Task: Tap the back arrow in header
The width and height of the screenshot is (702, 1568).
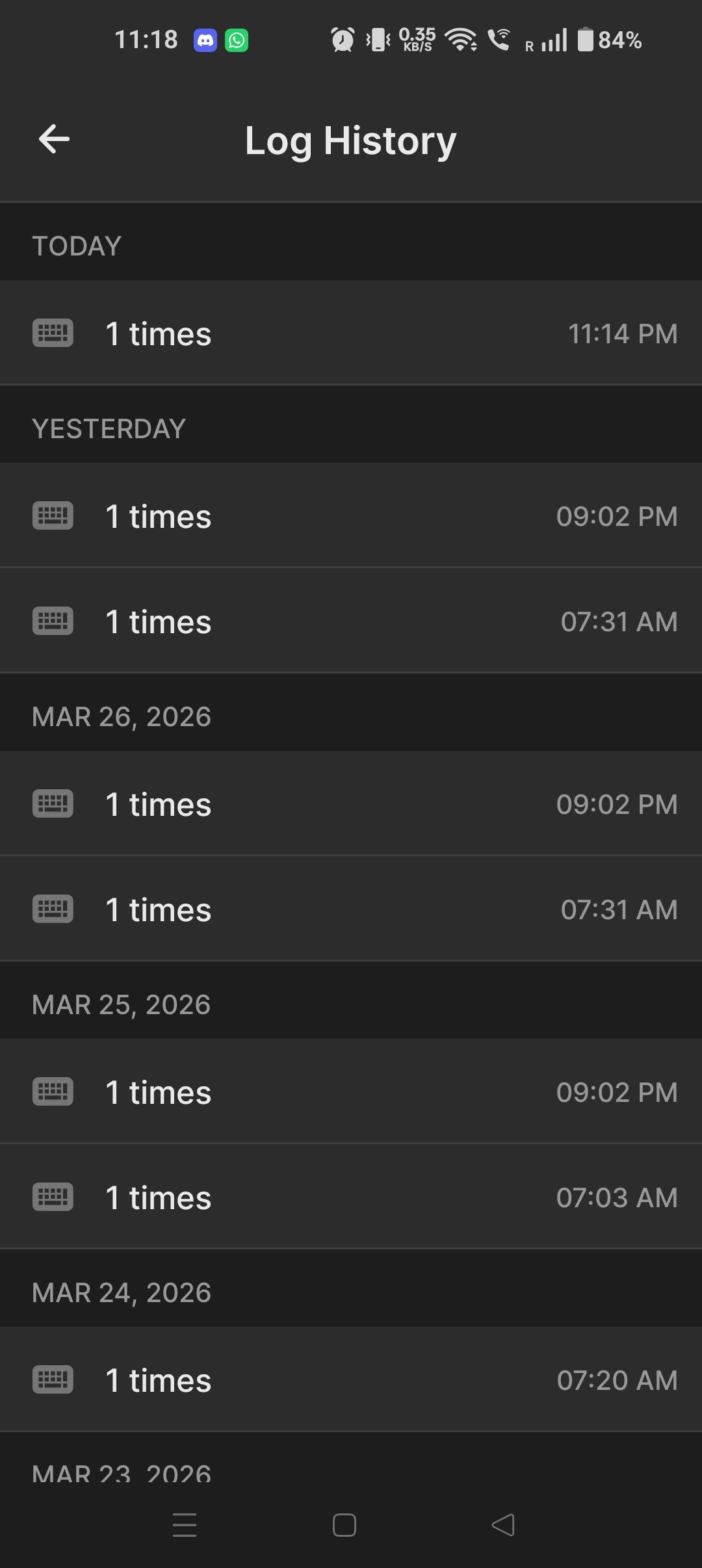Action: coord(54,139)
